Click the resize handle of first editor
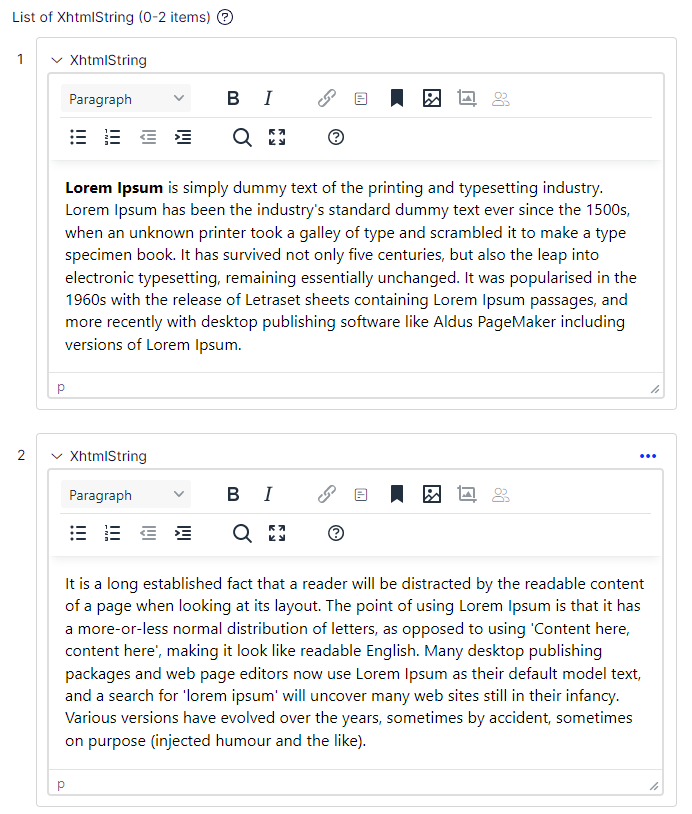The width and height of the screenshot is (692, 814). [x=655, y=389]
